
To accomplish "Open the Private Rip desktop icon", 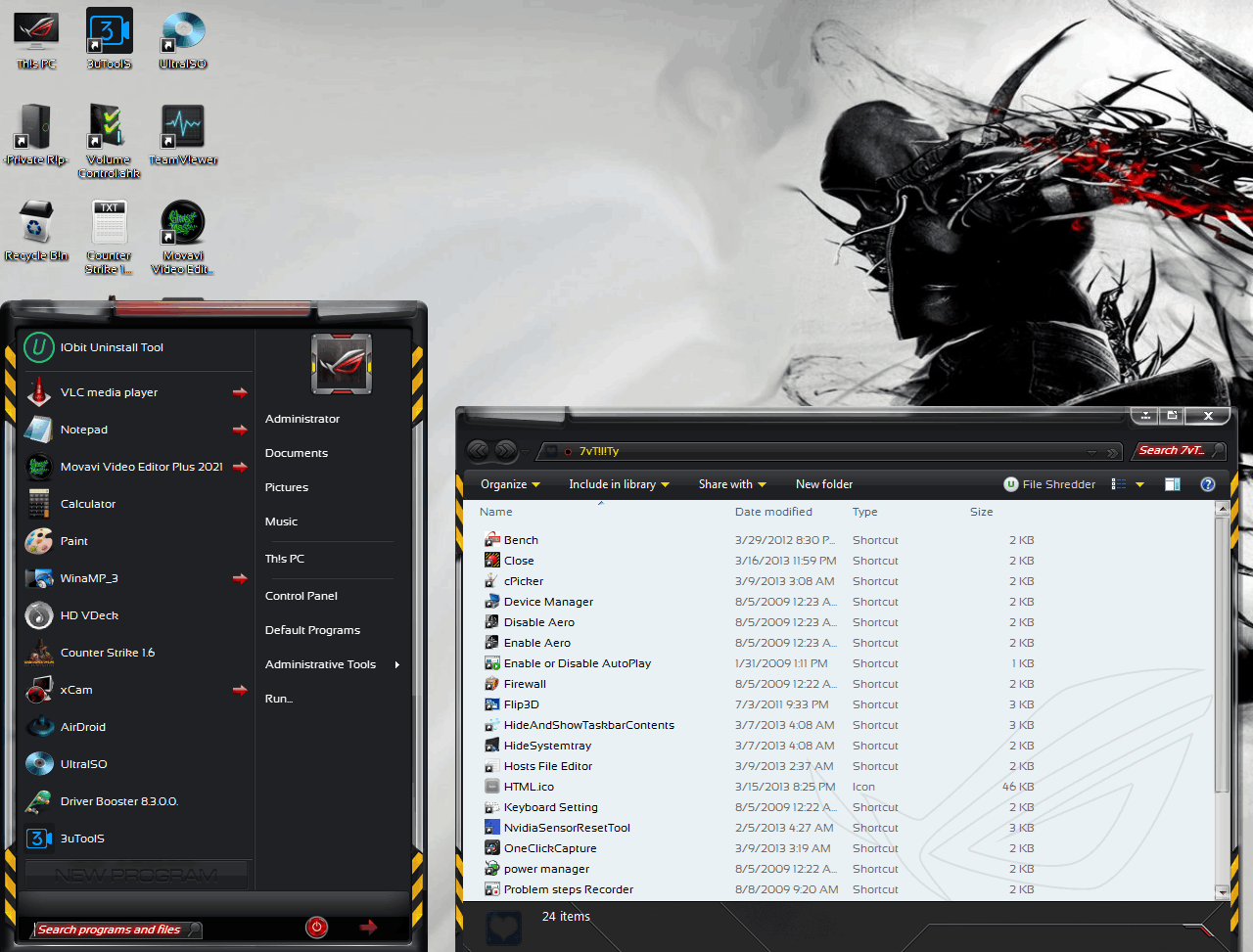I will point(36,134).
